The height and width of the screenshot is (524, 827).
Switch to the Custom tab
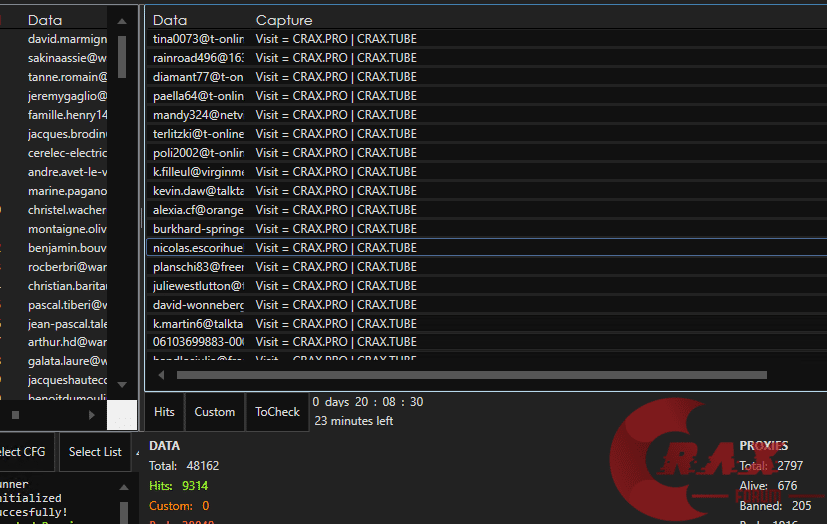pos(215,412)
